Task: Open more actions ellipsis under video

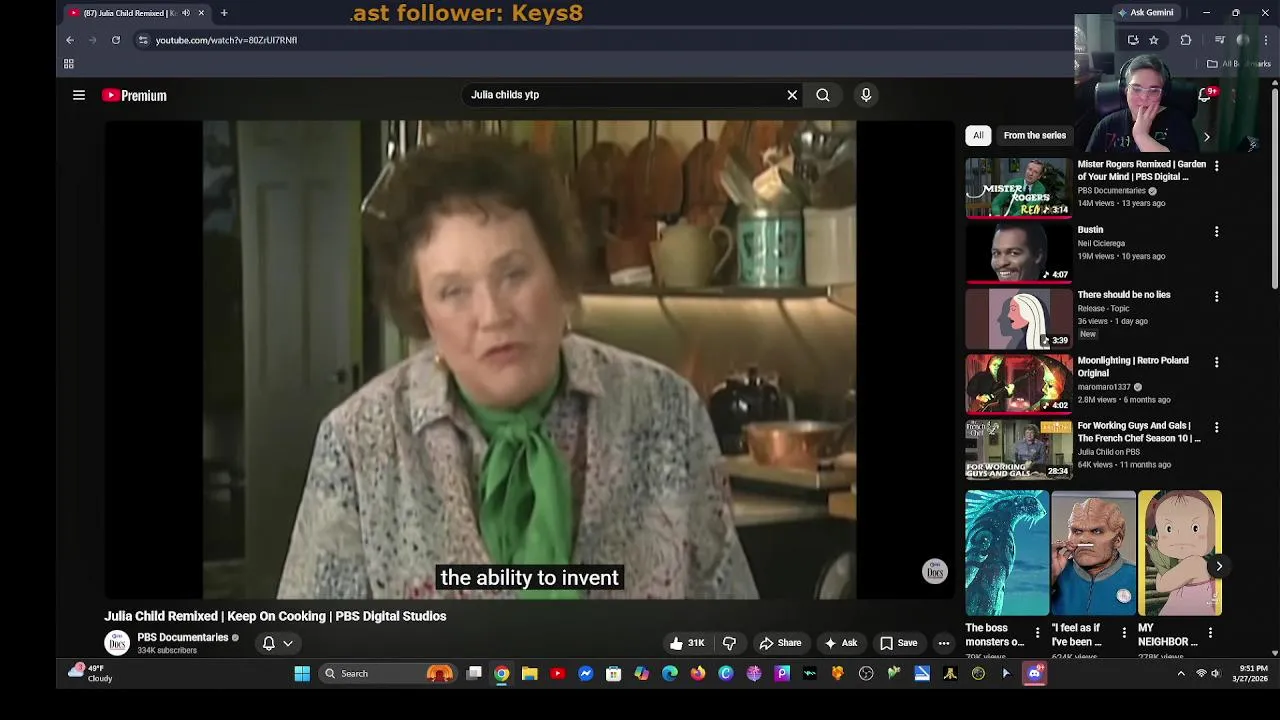Action: tap(944, 643)
